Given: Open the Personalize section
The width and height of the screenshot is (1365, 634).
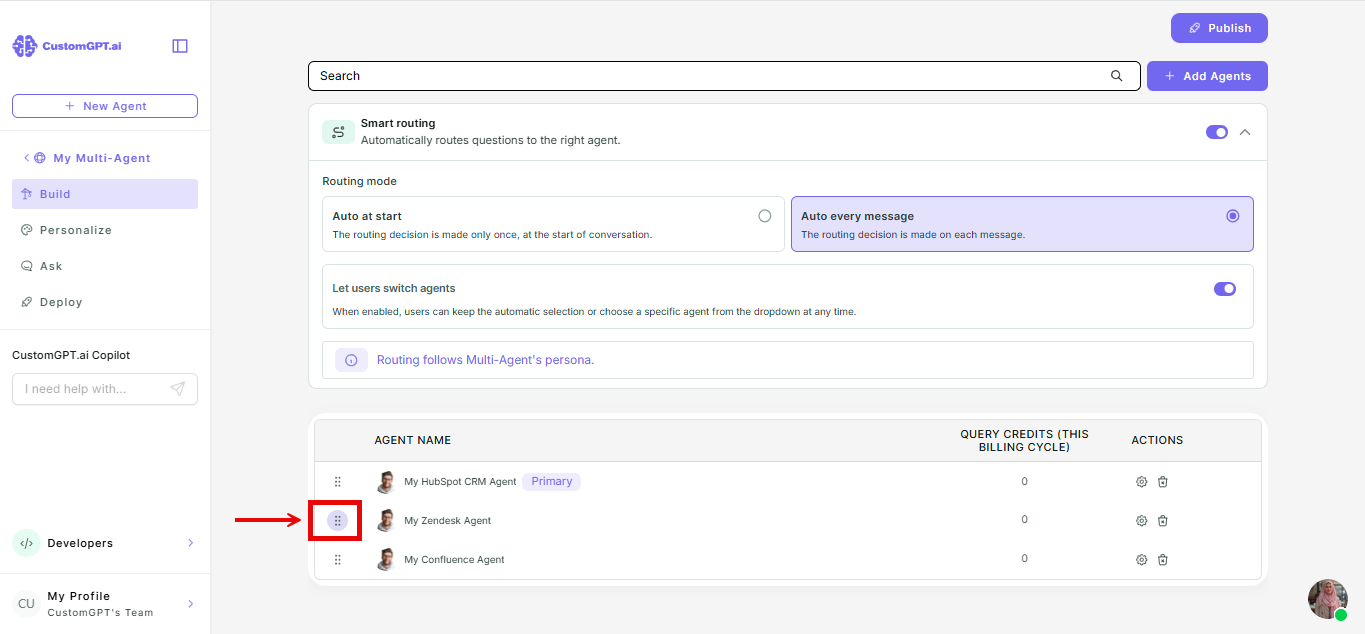Looking at the screenshot, I should [105, 230].
